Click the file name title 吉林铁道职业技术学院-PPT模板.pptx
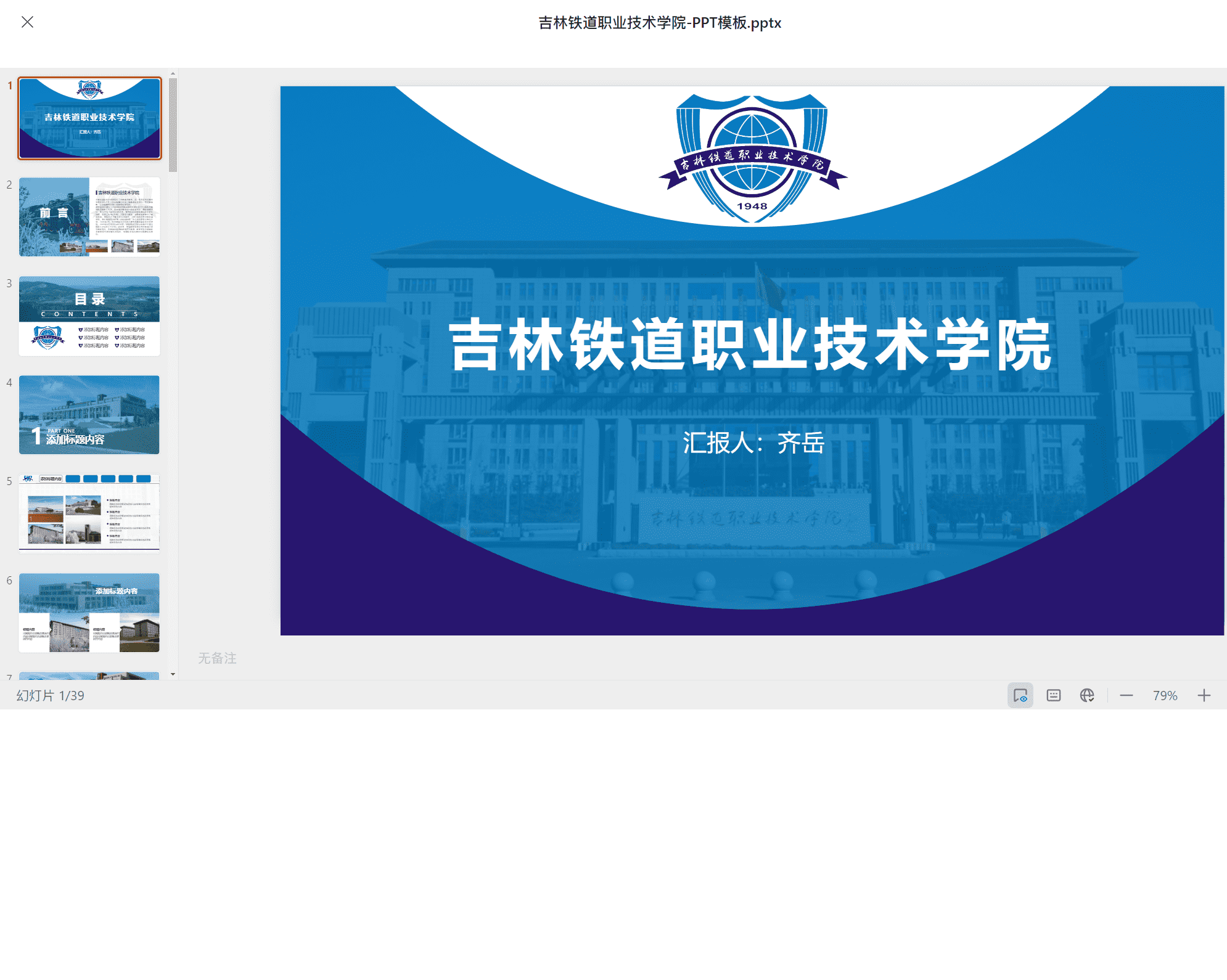1227x980 pixels. tap(660, 23)
